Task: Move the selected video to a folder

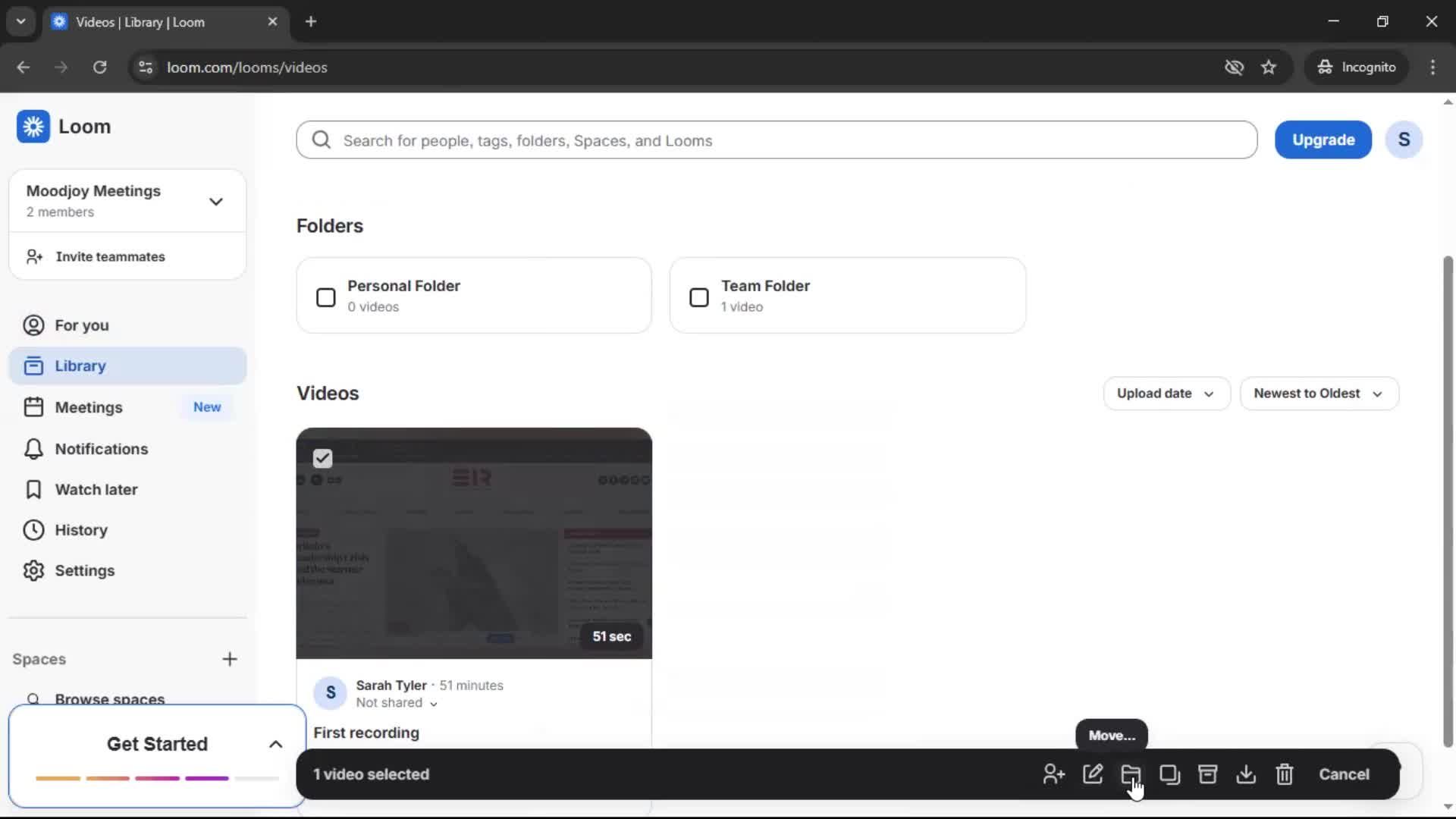Action: tap(1131, 774)
